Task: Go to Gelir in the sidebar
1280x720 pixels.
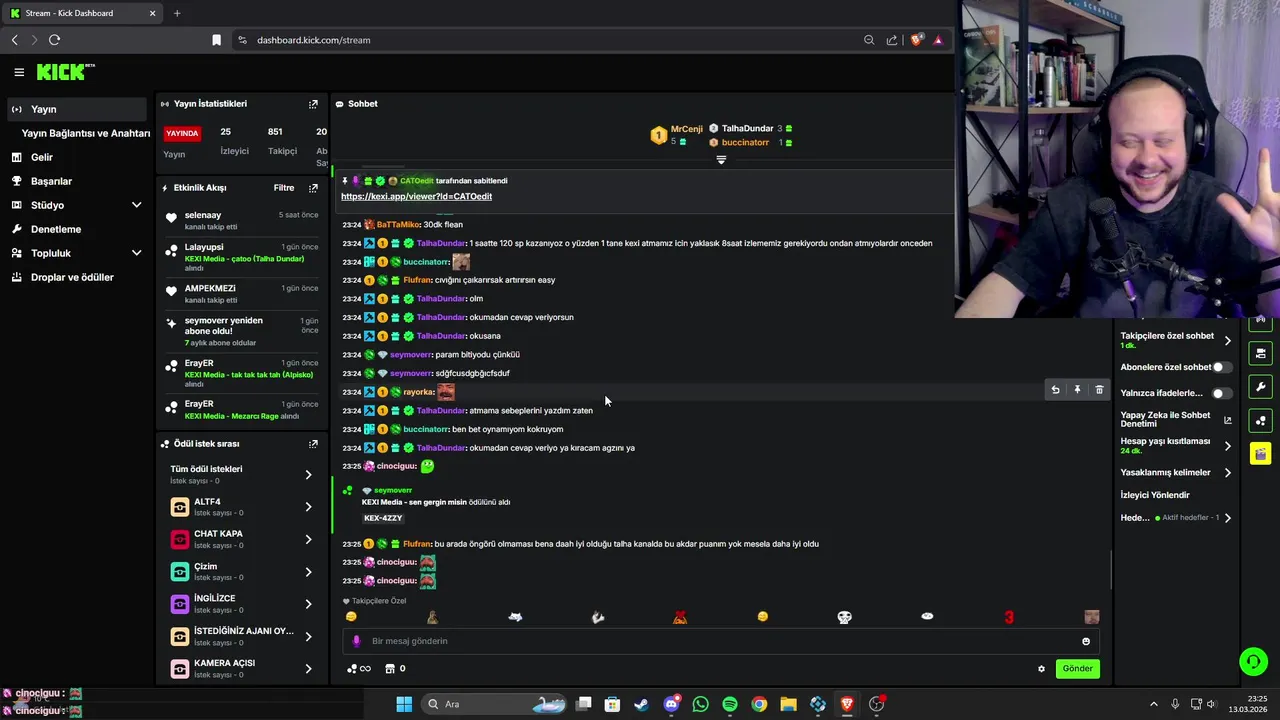Action: click(75, 157)
